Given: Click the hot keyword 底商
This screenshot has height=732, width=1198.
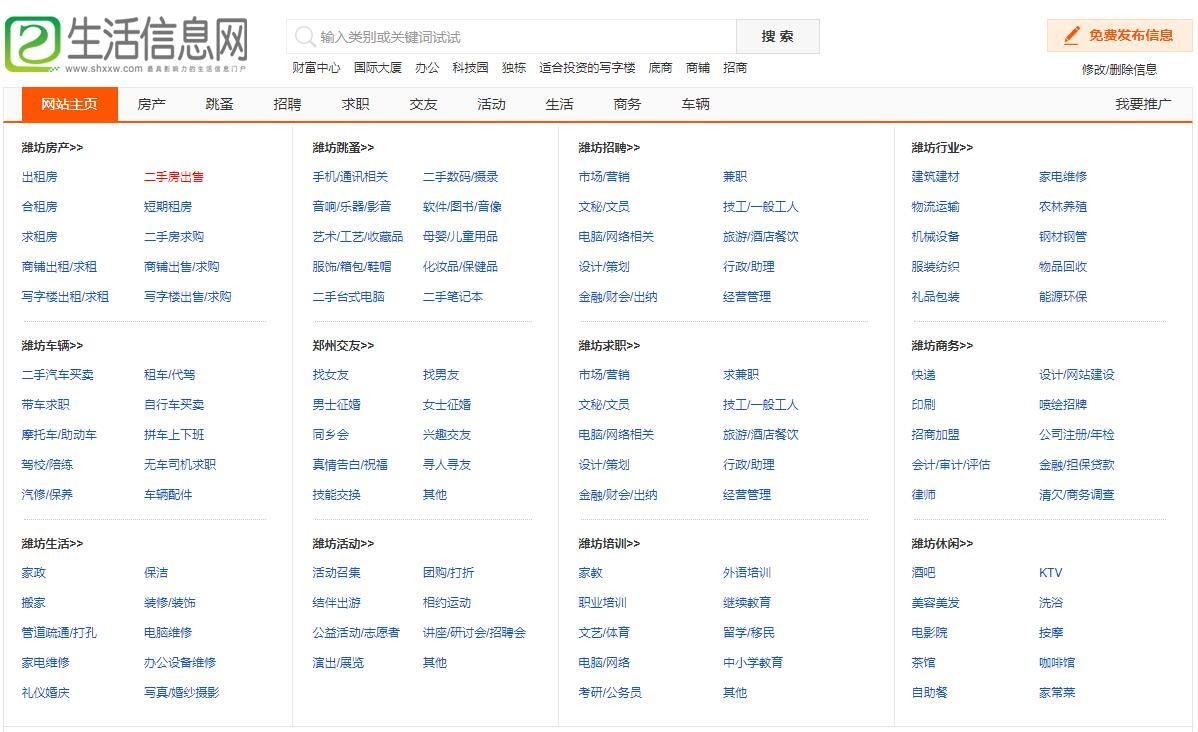Looking at the screenshot, I should coord(660,68).
